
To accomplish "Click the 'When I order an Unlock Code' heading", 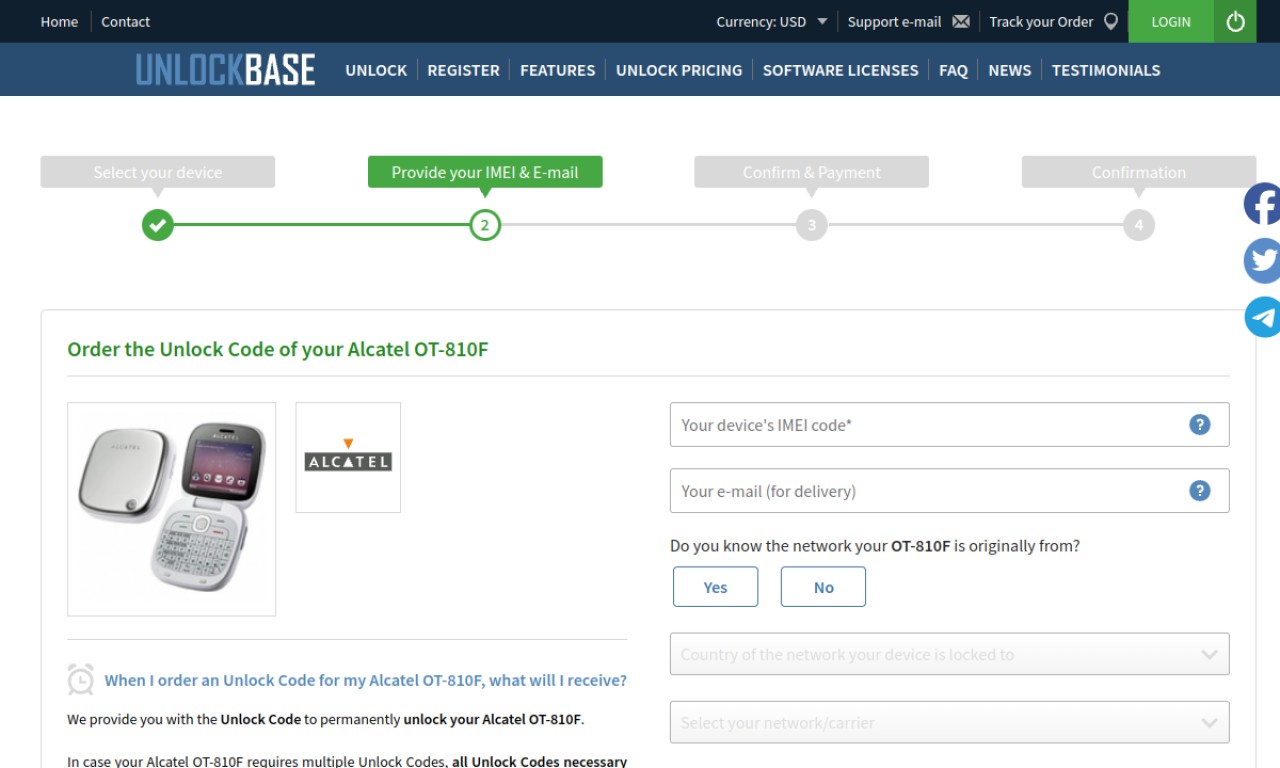I will (x=365, y=680).
